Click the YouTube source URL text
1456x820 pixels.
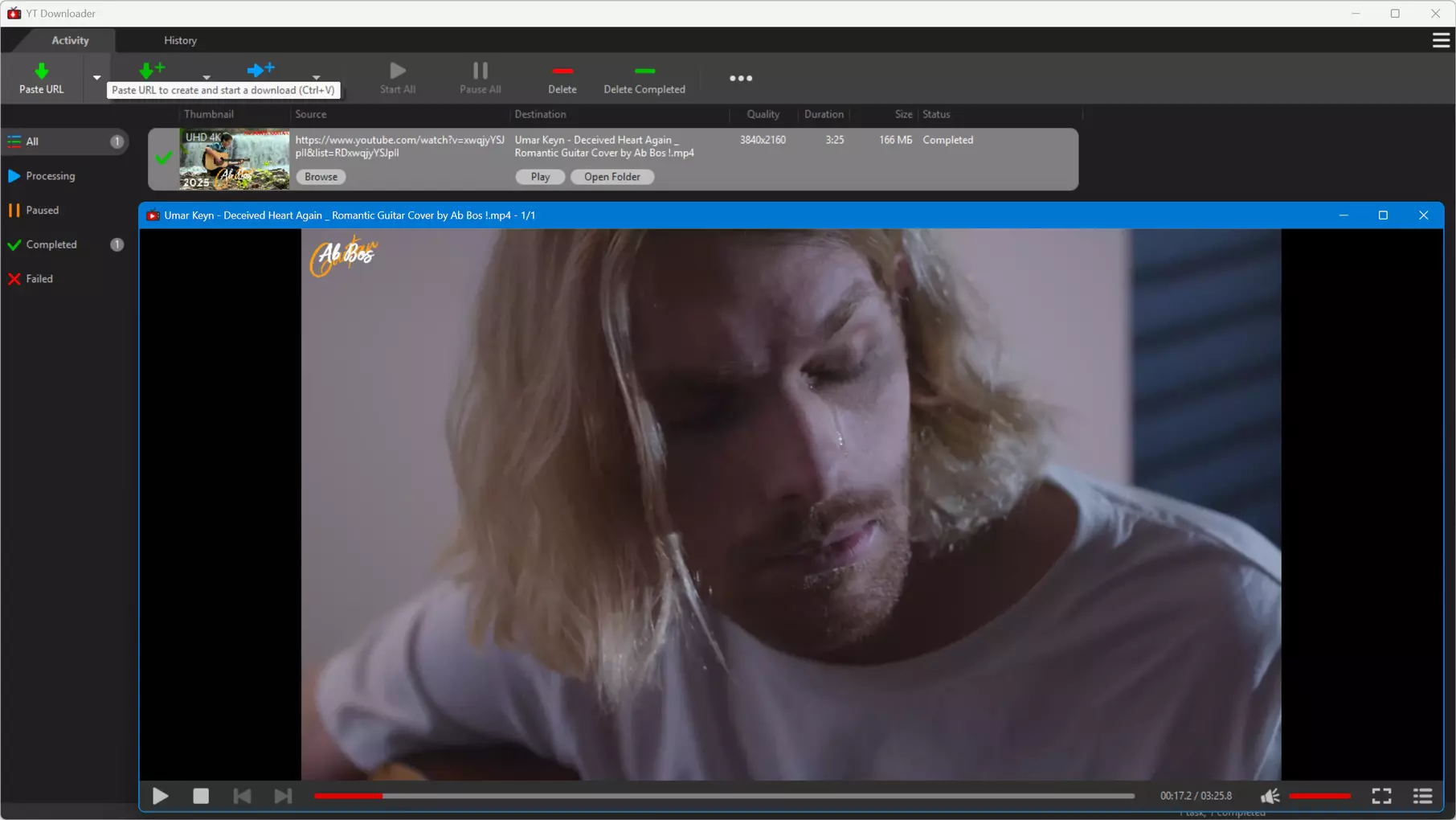[400, 146]
